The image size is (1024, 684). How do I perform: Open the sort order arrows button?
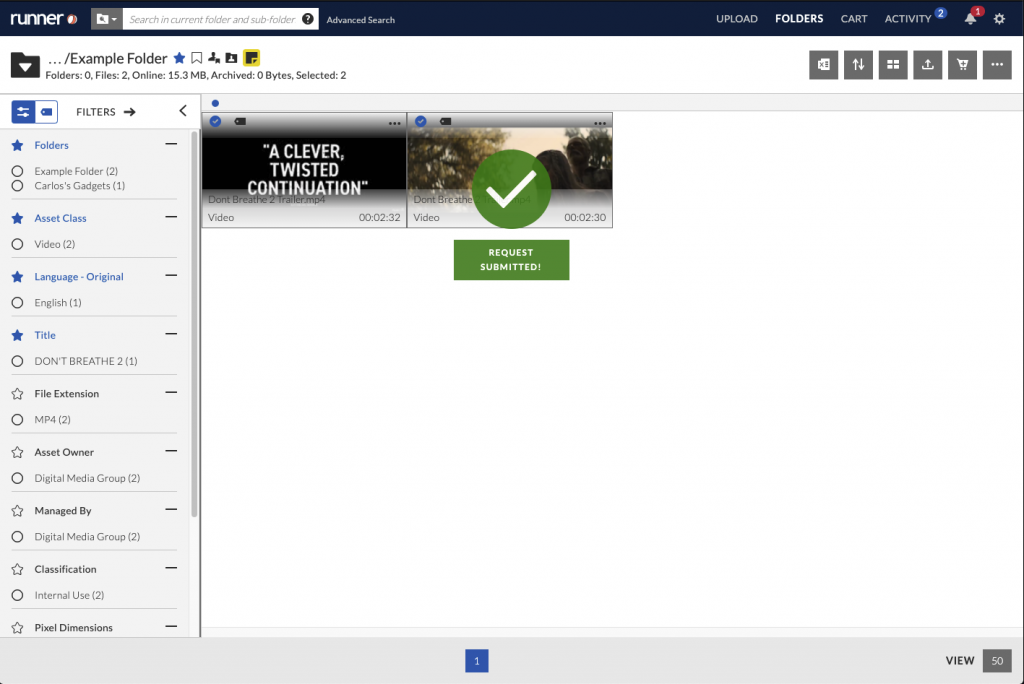(x=858, y=65)
